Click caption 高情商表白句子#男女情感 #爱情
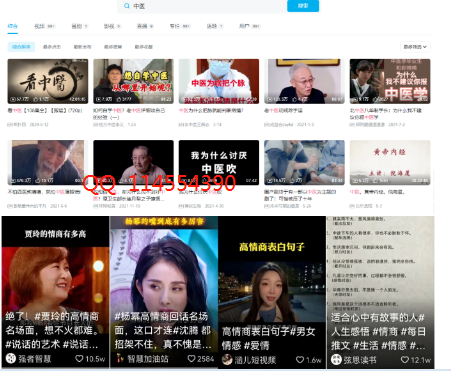The width and height of the screenshot is (451, 371). (269, 338)
